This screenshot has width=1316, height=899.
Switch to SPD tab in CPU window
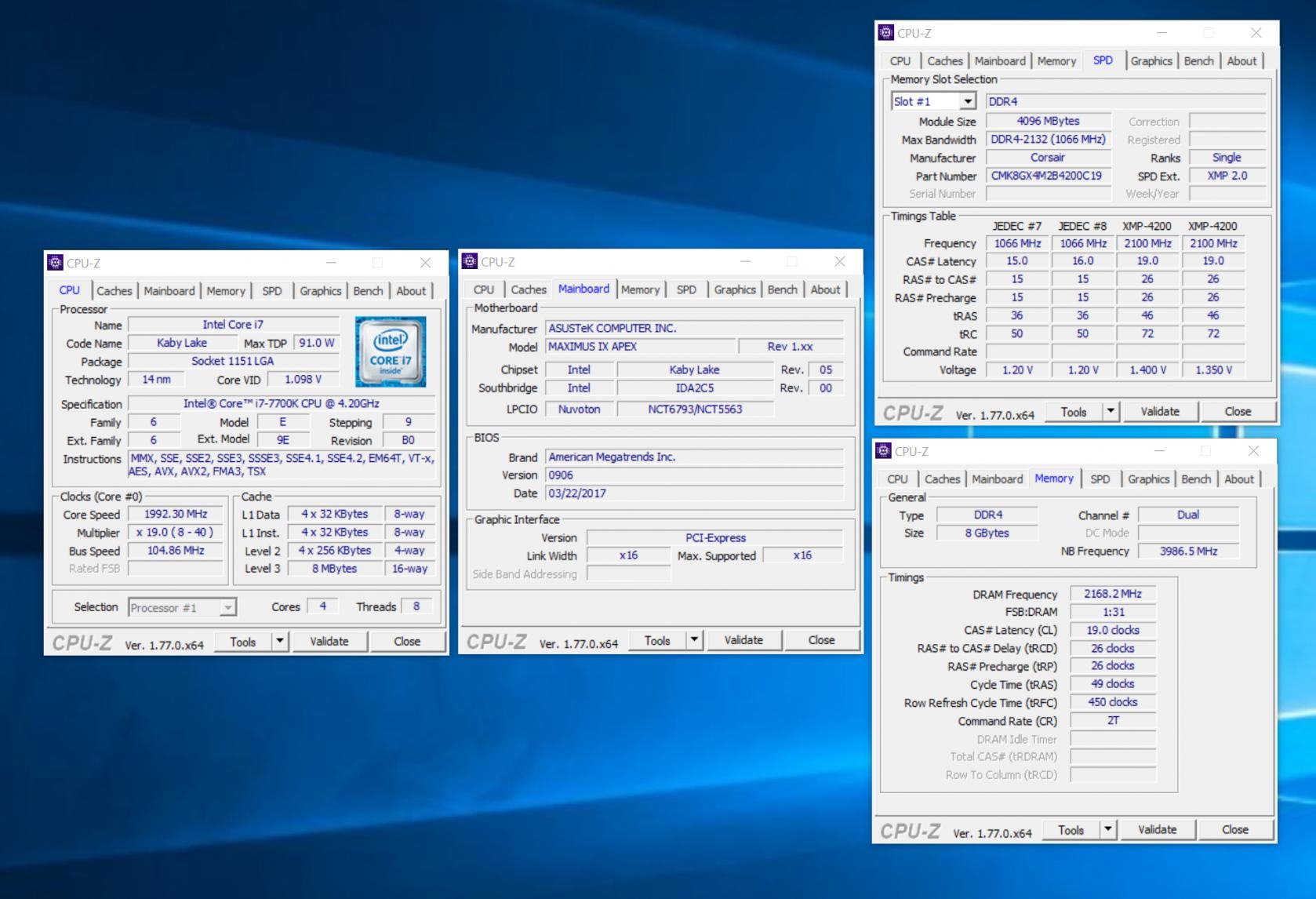coord(272,290)
